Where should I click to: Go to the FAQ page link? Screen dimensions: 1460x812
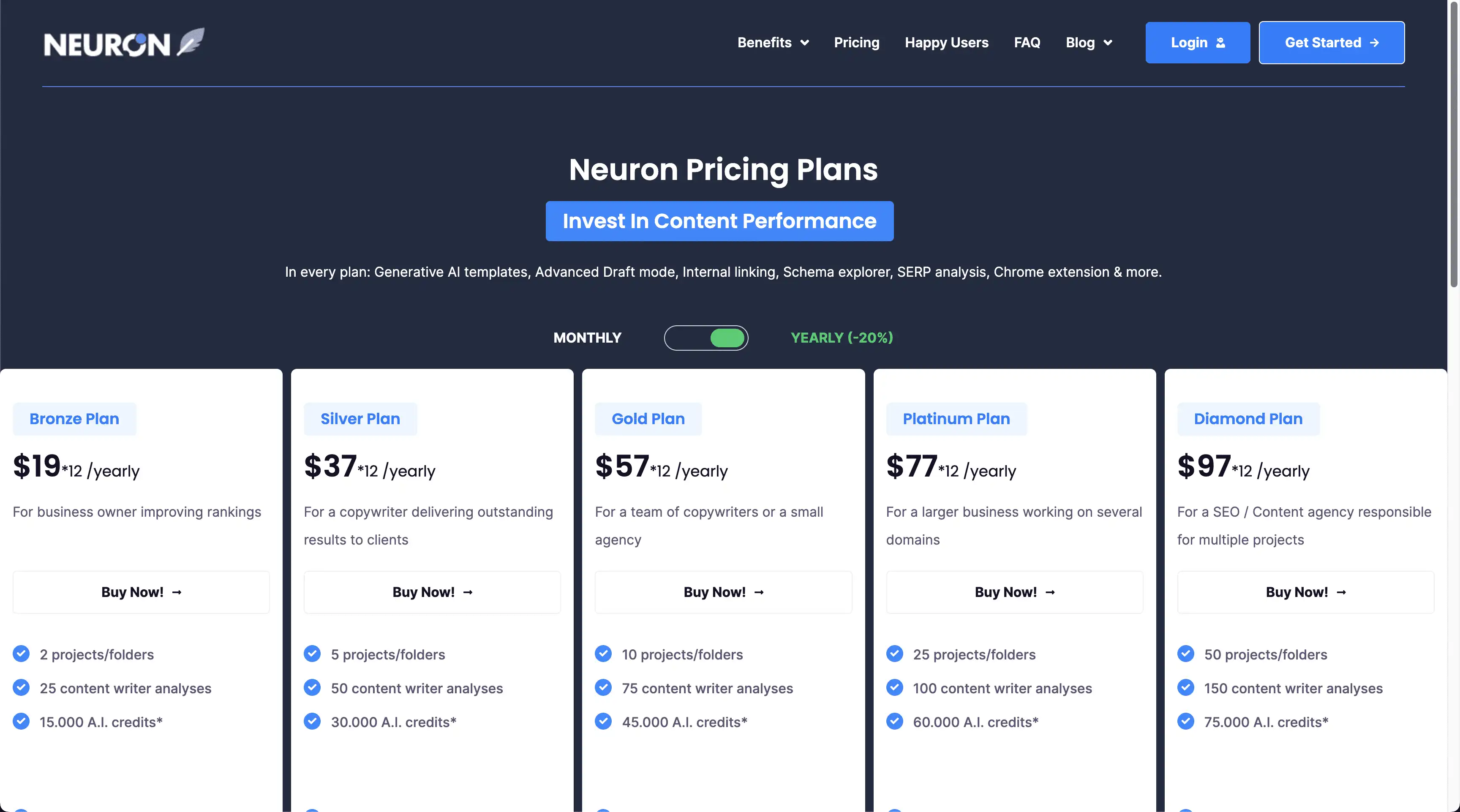(1027, 43)
